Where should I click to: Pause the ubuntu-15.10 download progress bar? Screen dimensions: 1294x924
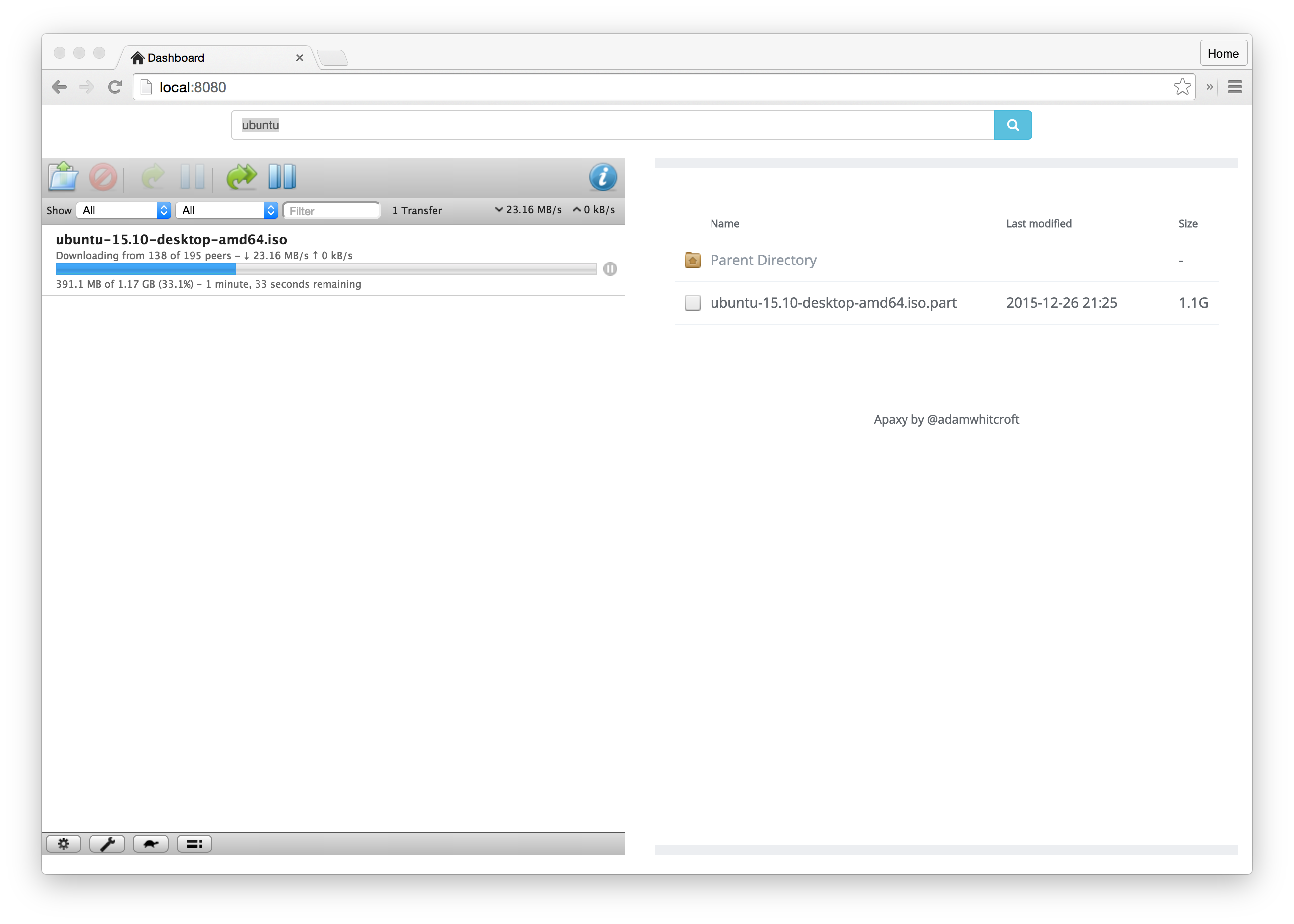point(608,268)
